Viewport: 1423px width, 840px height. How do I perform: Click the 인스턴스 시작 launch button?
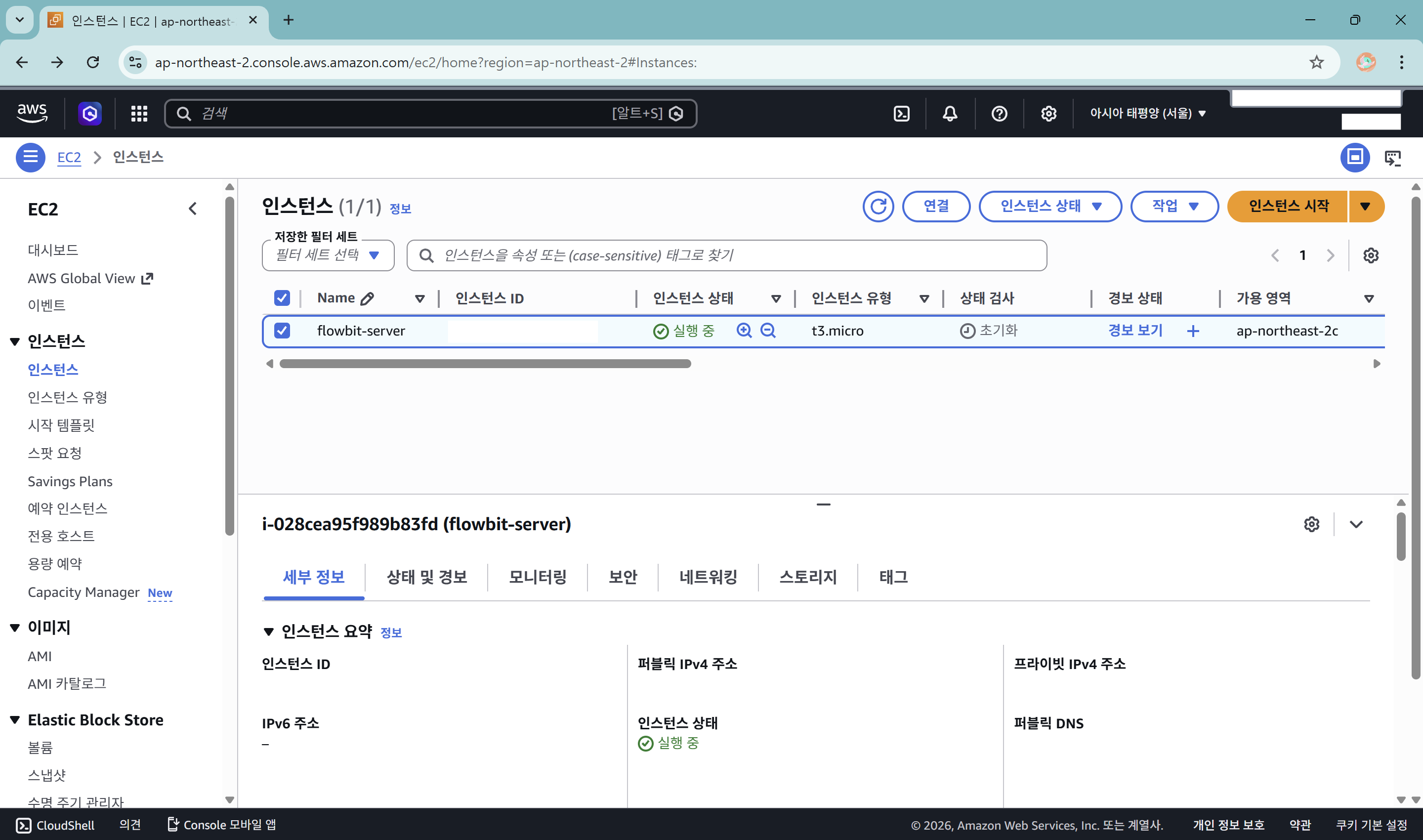[x=1288, y=206]
